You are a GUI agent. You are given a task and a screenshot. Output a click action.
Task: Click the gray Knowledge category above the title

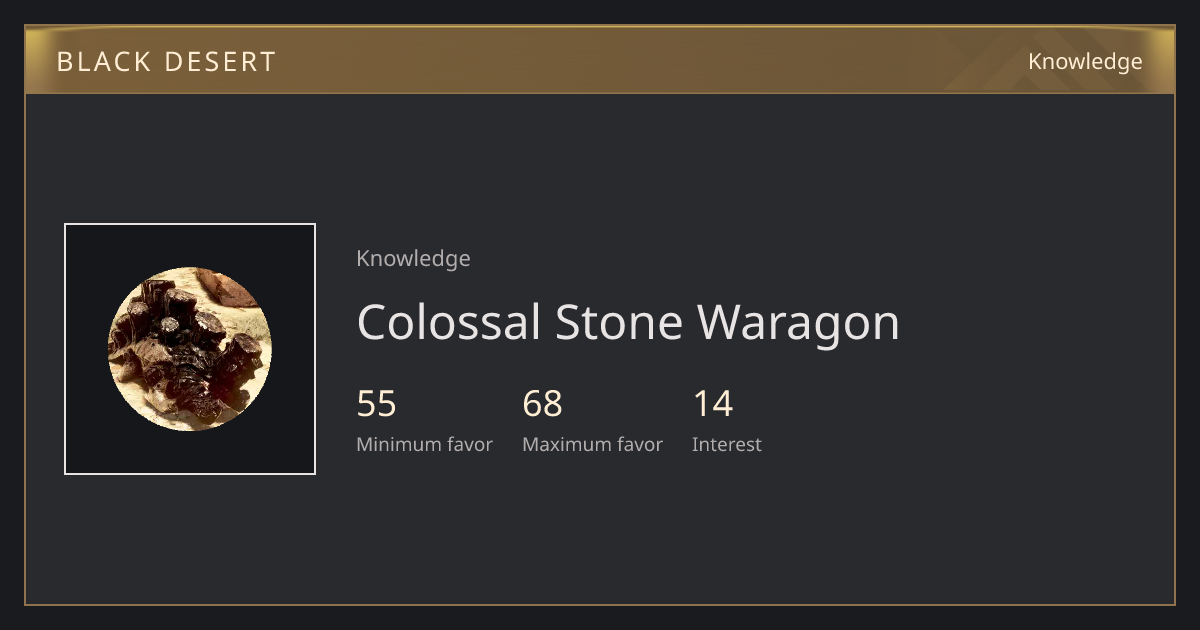coord(413,259)
